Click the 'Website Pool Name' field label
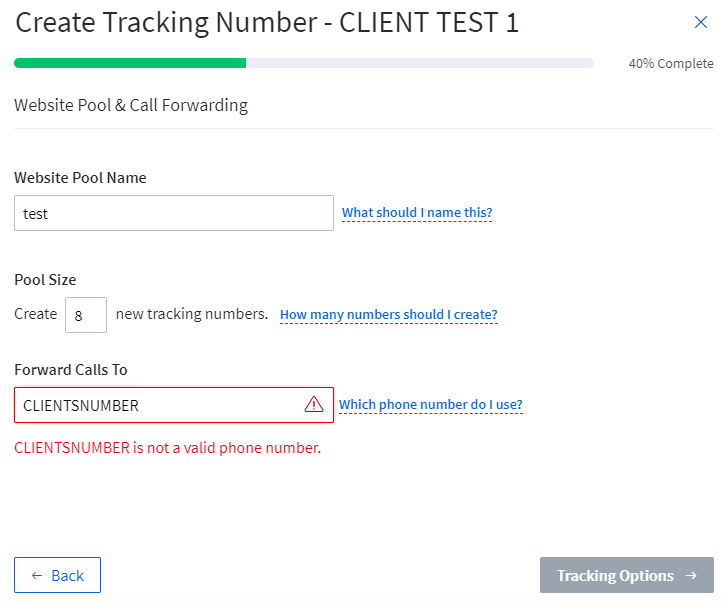 (80, 178)
